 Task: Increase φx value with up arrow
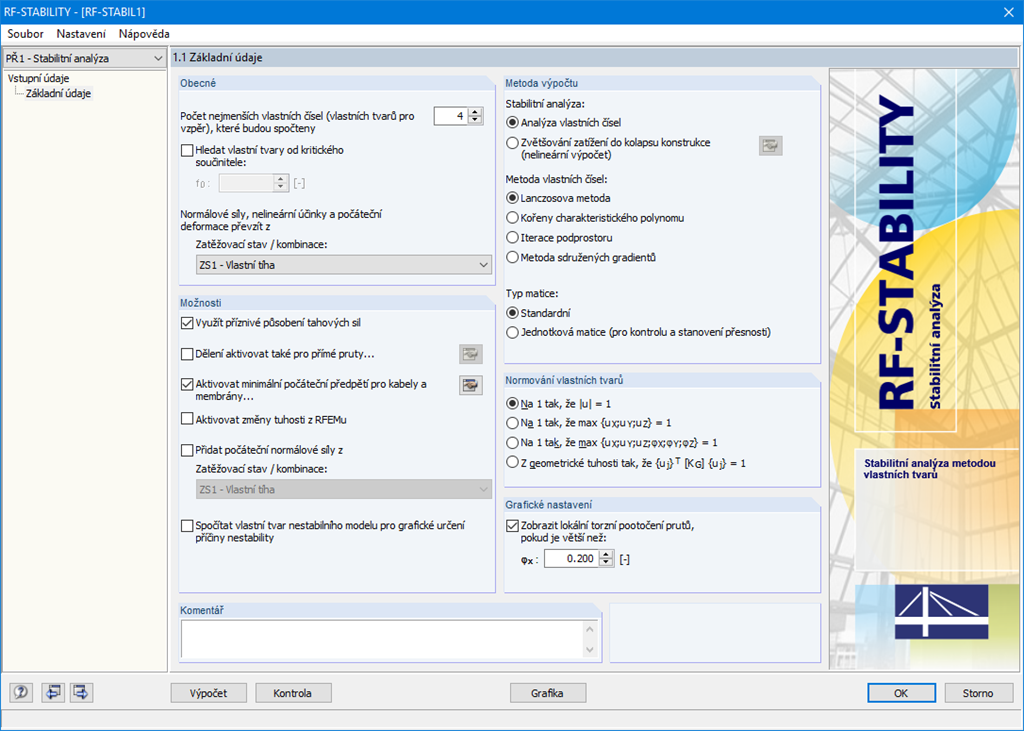(607, 555)
